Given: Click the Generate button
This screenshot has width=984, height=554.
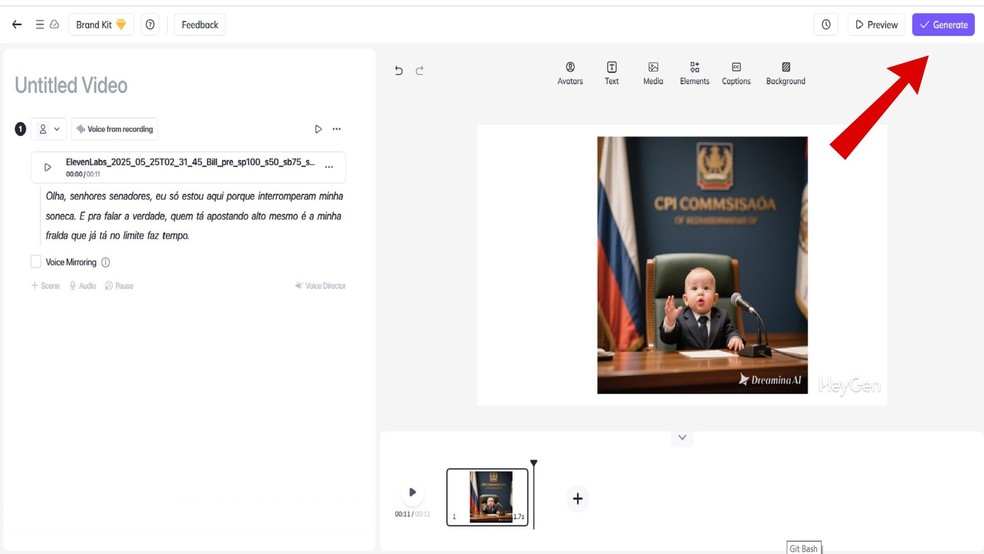Looking at the screenshot, I should (x=943, y=24).
